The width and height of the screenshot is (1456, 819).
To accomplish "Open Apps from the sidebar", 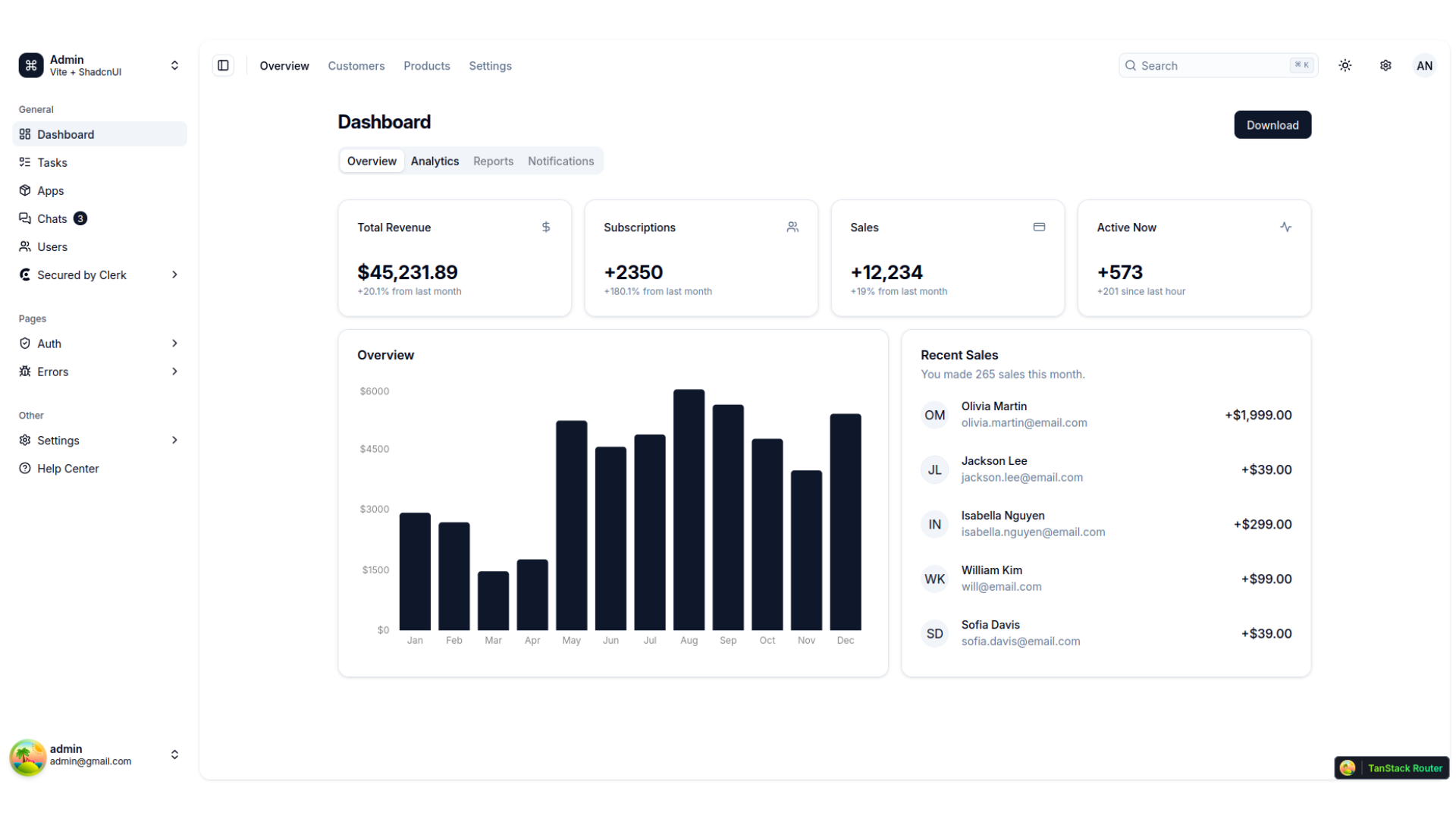I will 51,190.
